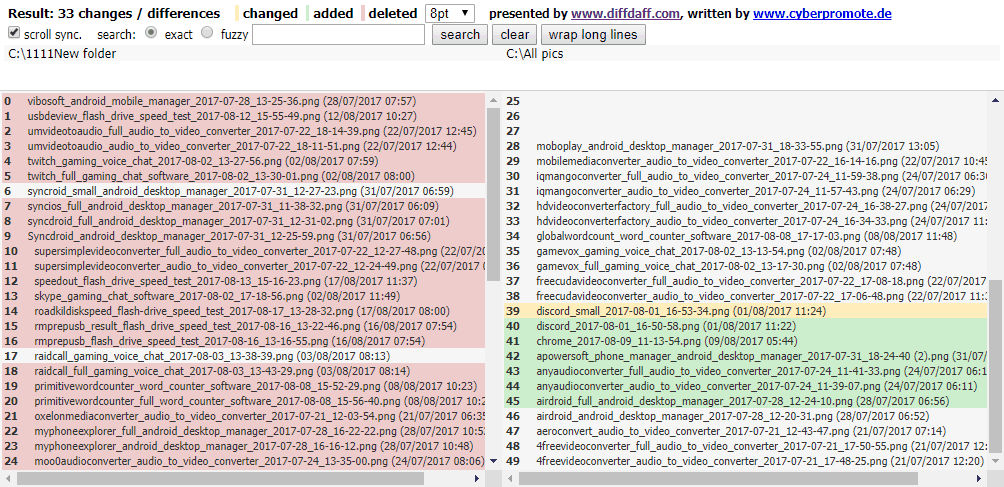This screenshot has width=1004, height=487.
Task: Open the www.cyberpromote.de link
Action: tap(822, 13)
